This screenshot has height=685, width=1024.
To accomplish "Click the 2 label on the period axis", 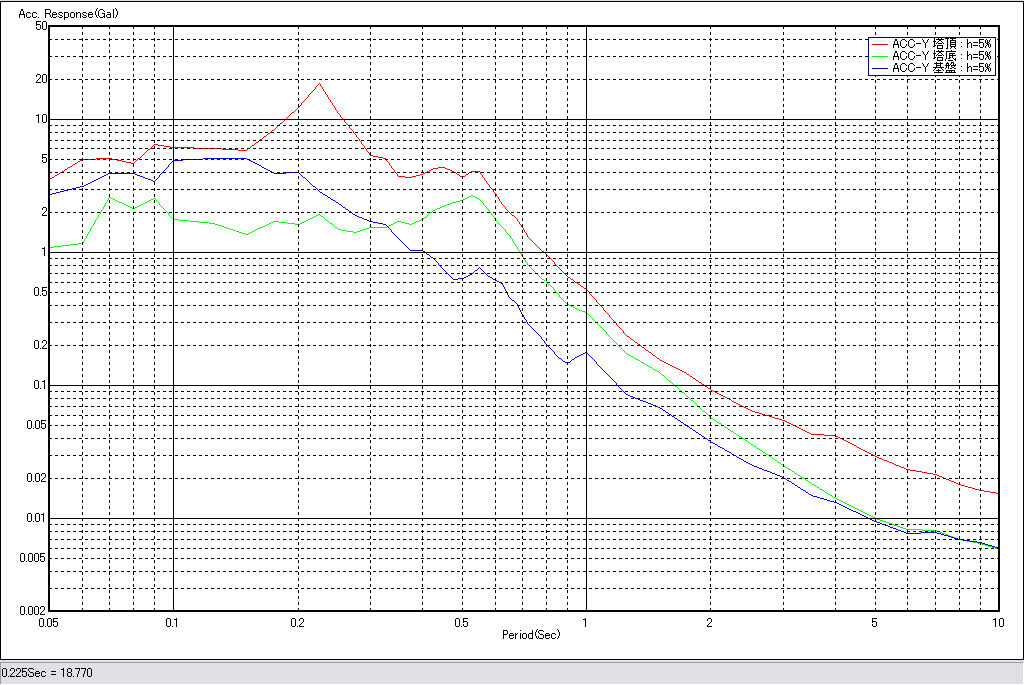I will pos(709,623).
